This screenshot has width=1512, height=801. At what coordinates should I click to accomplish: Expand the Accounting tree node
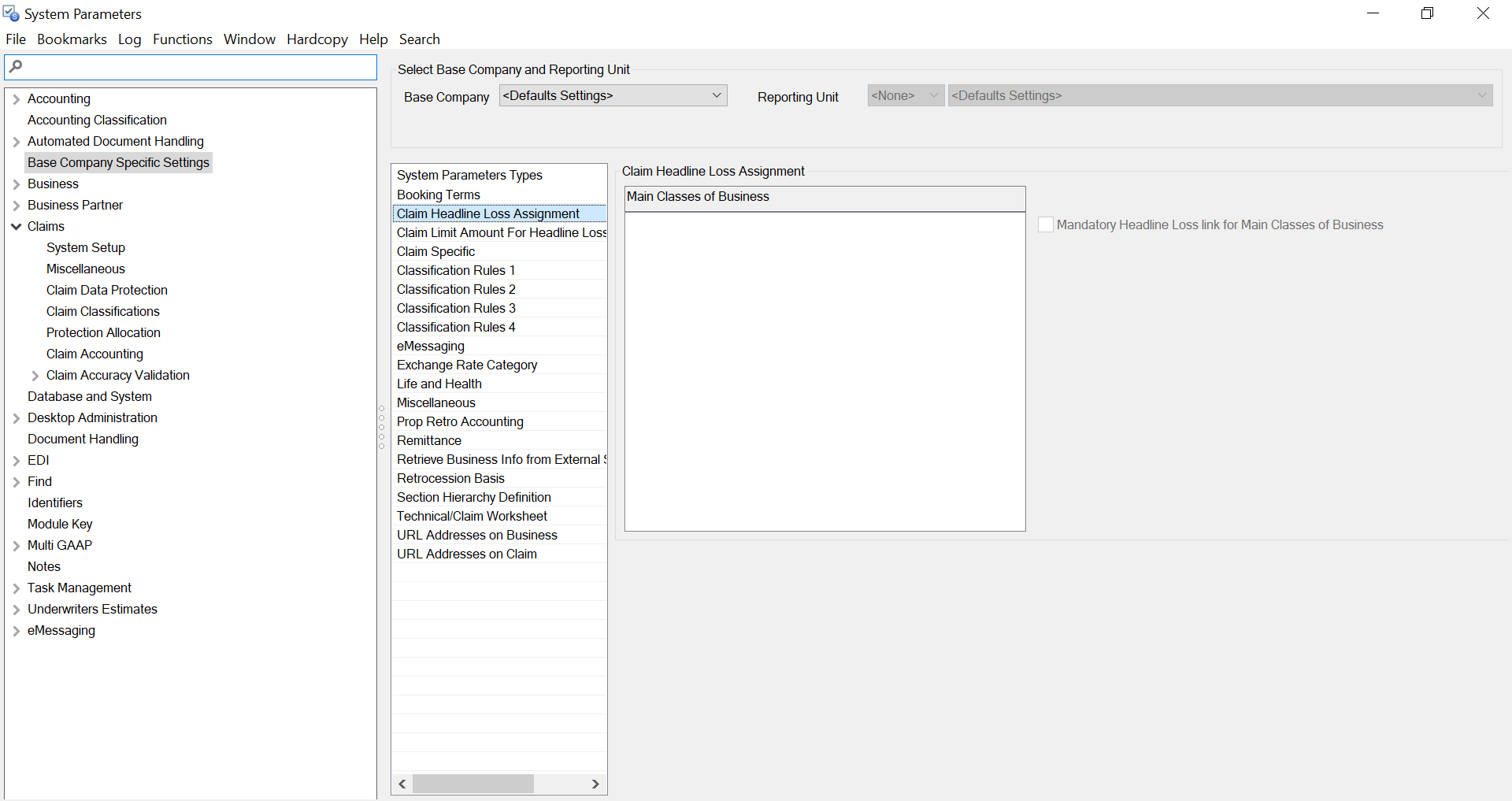point(16,99)
